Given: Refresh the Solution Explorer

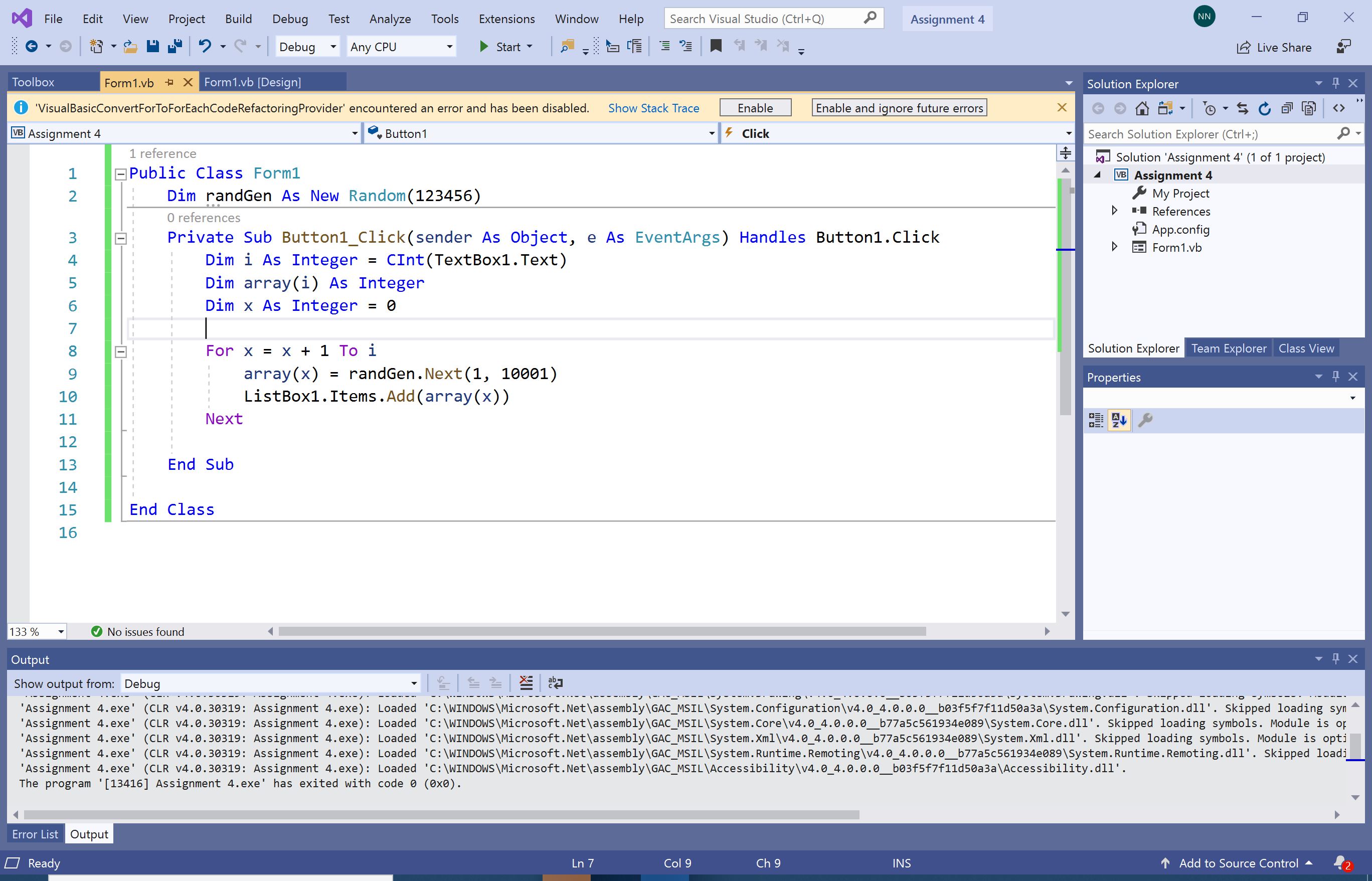Looking at the screenshot, I should pos(1265,108).
